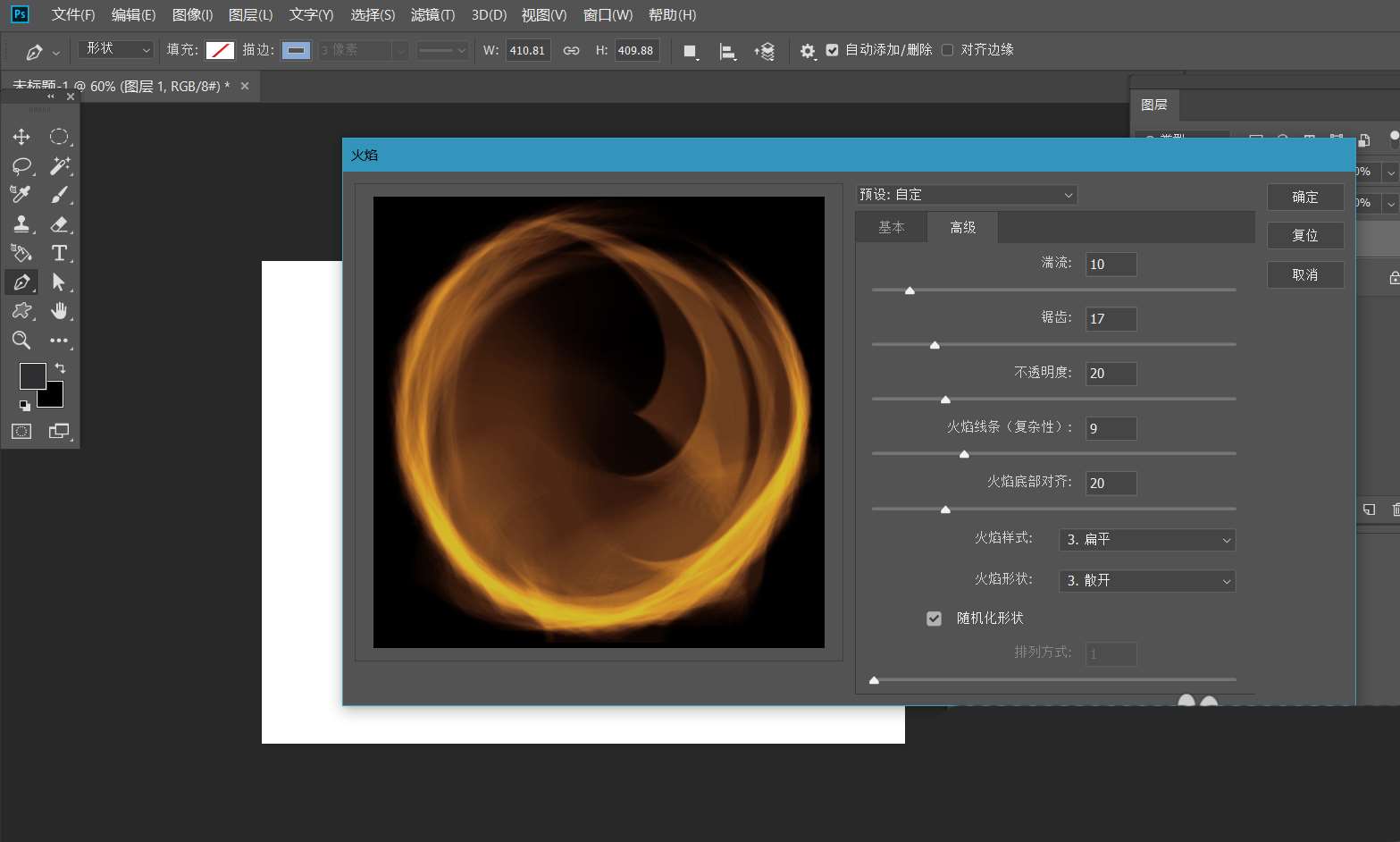Select the Magic Wand tool
The image size is (1400, 842).
(x=60, y=165)
